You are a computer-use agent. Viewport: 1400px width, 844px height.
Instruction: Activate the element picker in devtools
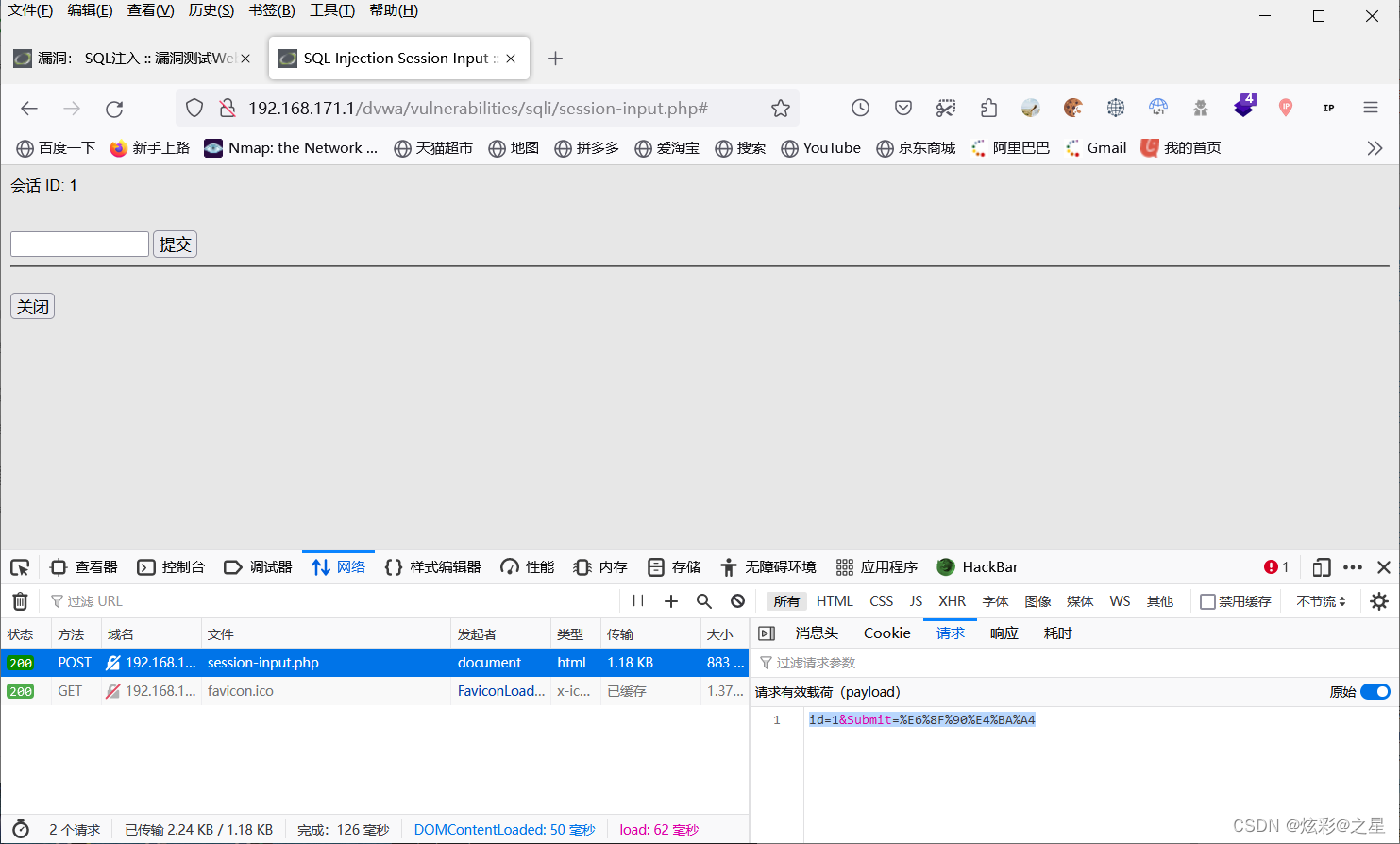click(x=20, y=567)
